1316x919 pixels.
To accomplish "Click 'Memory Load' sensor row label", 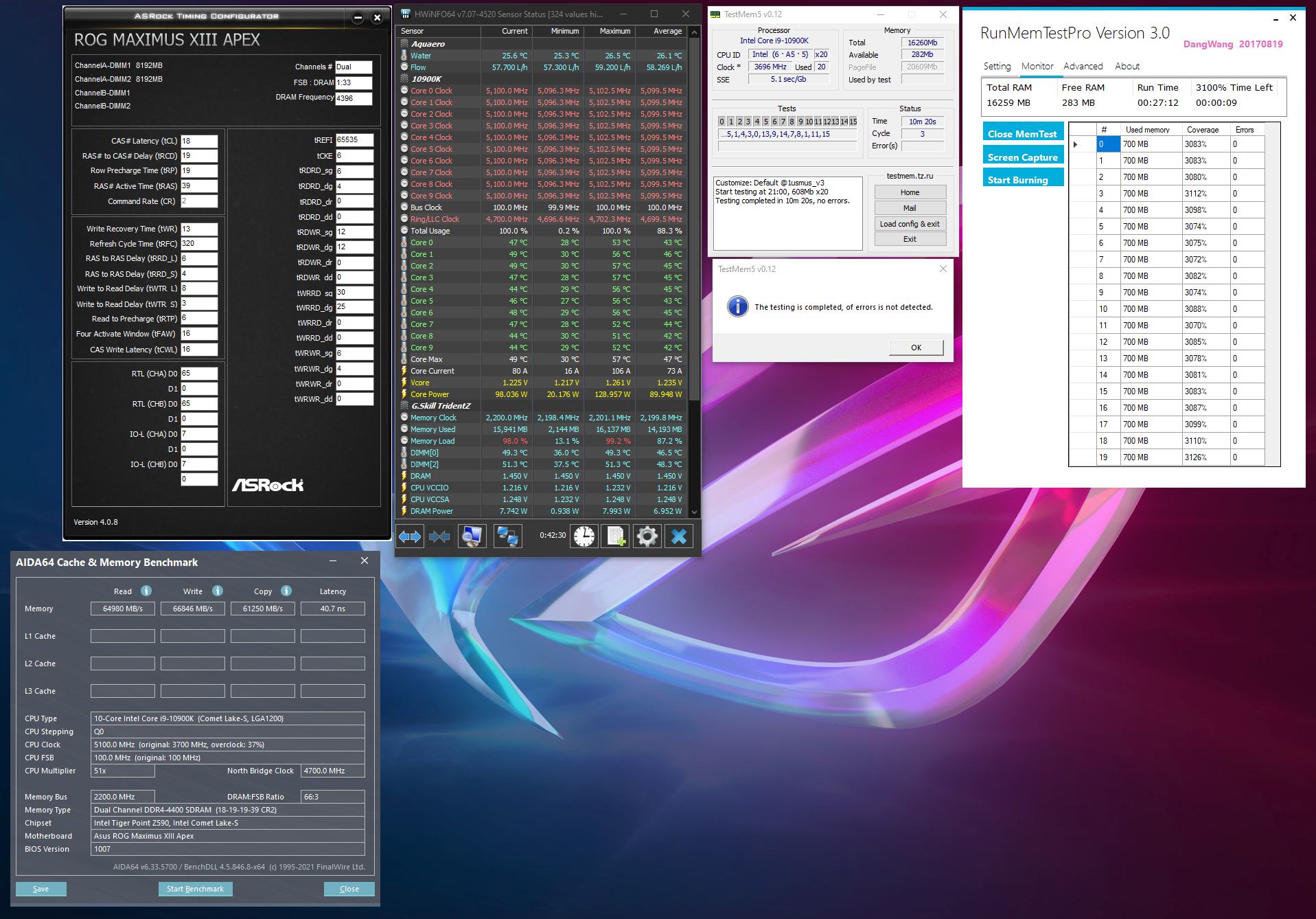I will tap(432, 441).
